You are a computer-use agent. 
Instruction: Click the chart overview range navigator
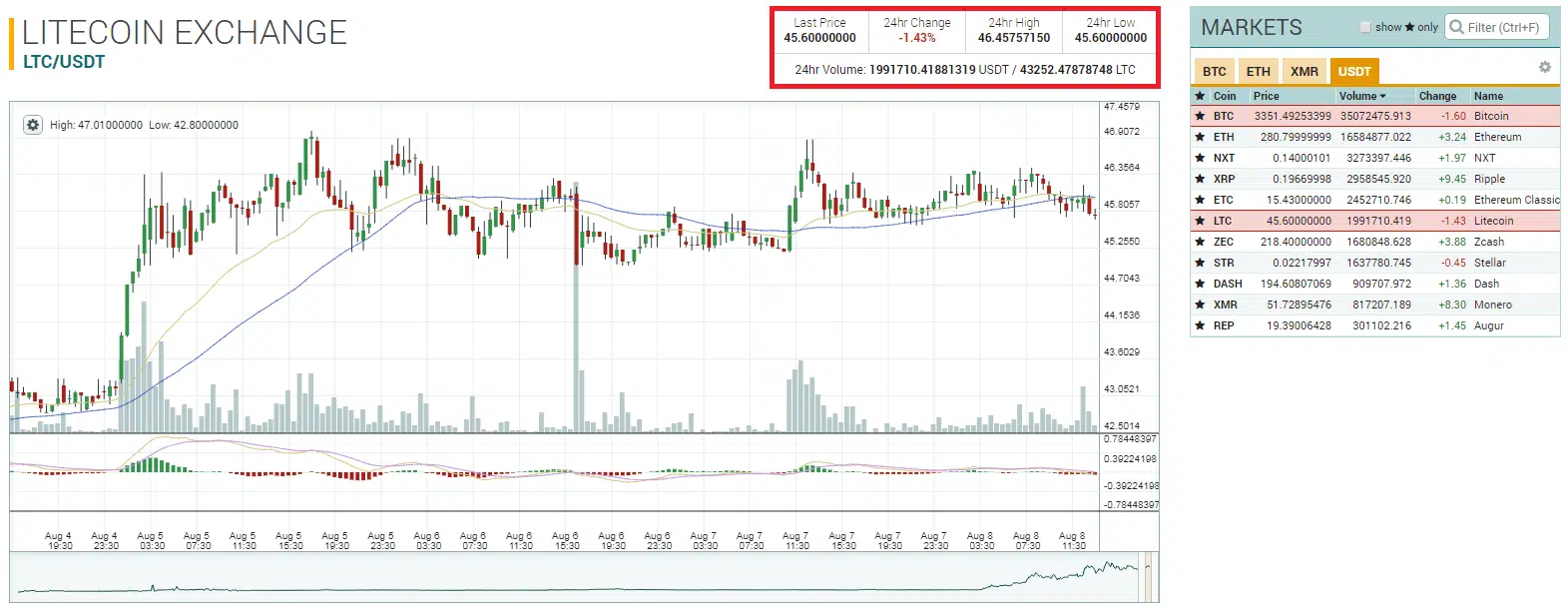(x=584, y=577)
